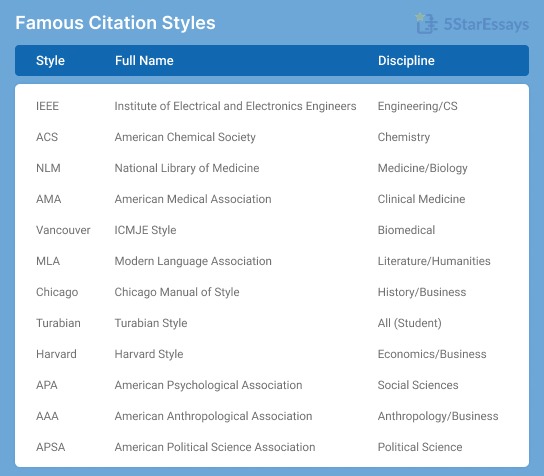Select the 'Discipline' column header

(x=406, y=60)
